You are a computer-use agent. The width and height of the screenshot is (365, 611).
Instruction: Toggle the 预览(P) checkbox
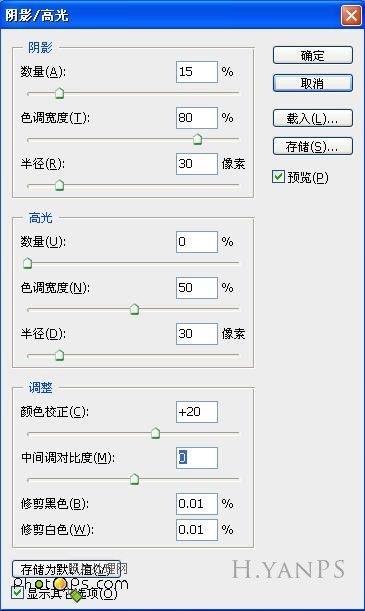[278, 177]
